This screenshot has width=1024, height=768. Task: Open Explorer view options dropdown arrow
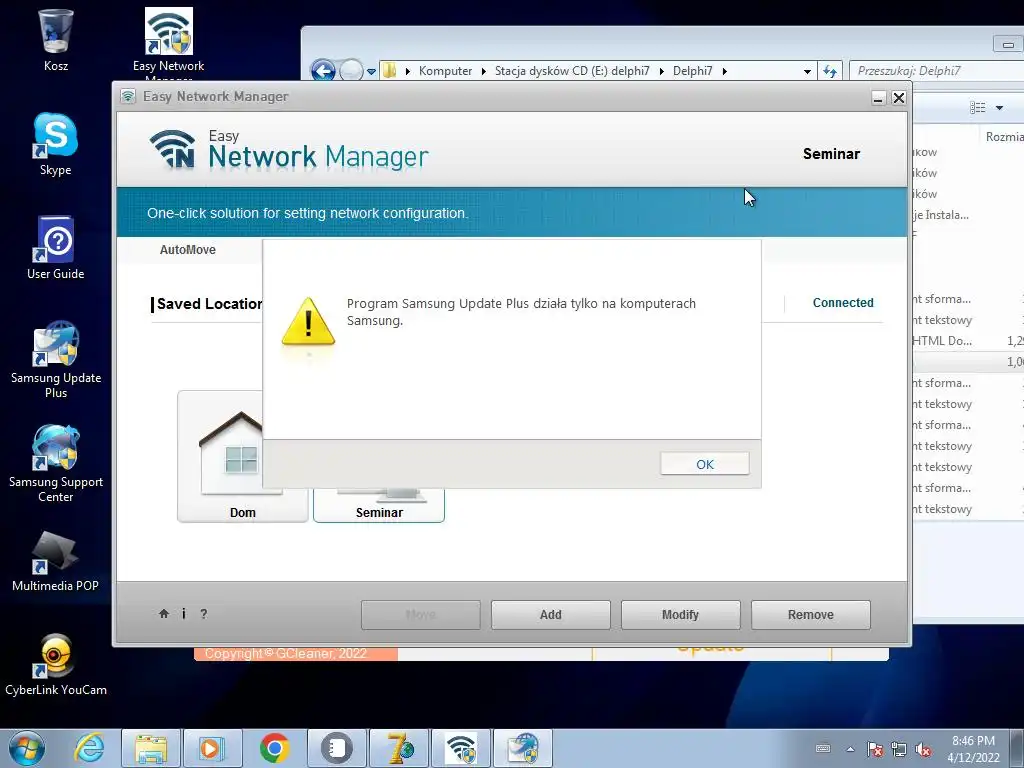pyautogui.click(x=999, y=108)
